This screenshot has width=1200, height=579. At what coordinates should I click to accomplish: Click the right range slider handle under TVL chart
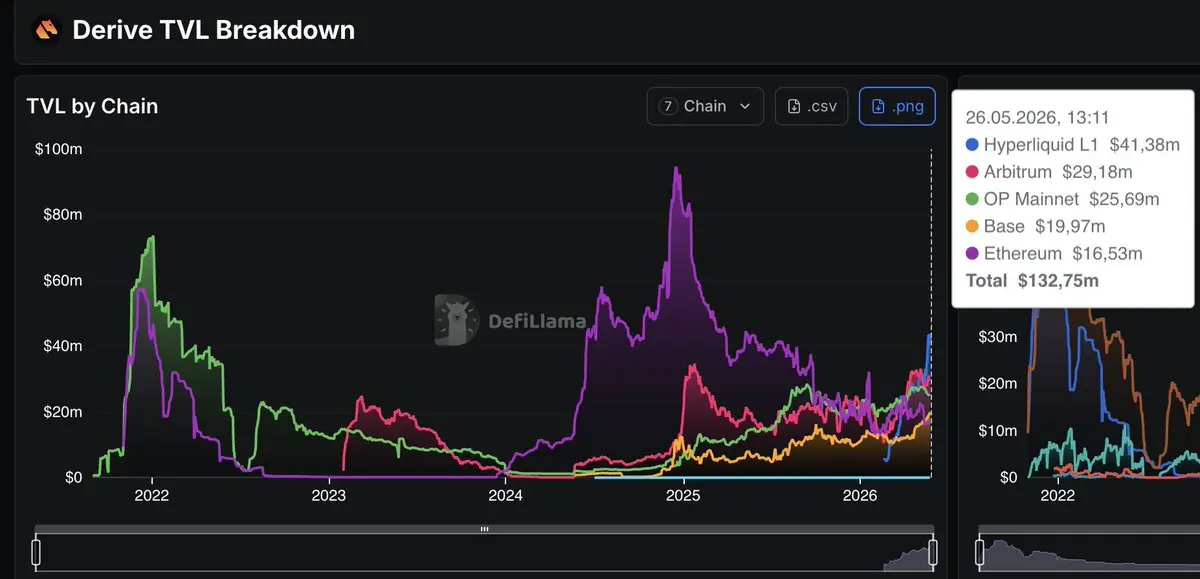tap(932, 552)
